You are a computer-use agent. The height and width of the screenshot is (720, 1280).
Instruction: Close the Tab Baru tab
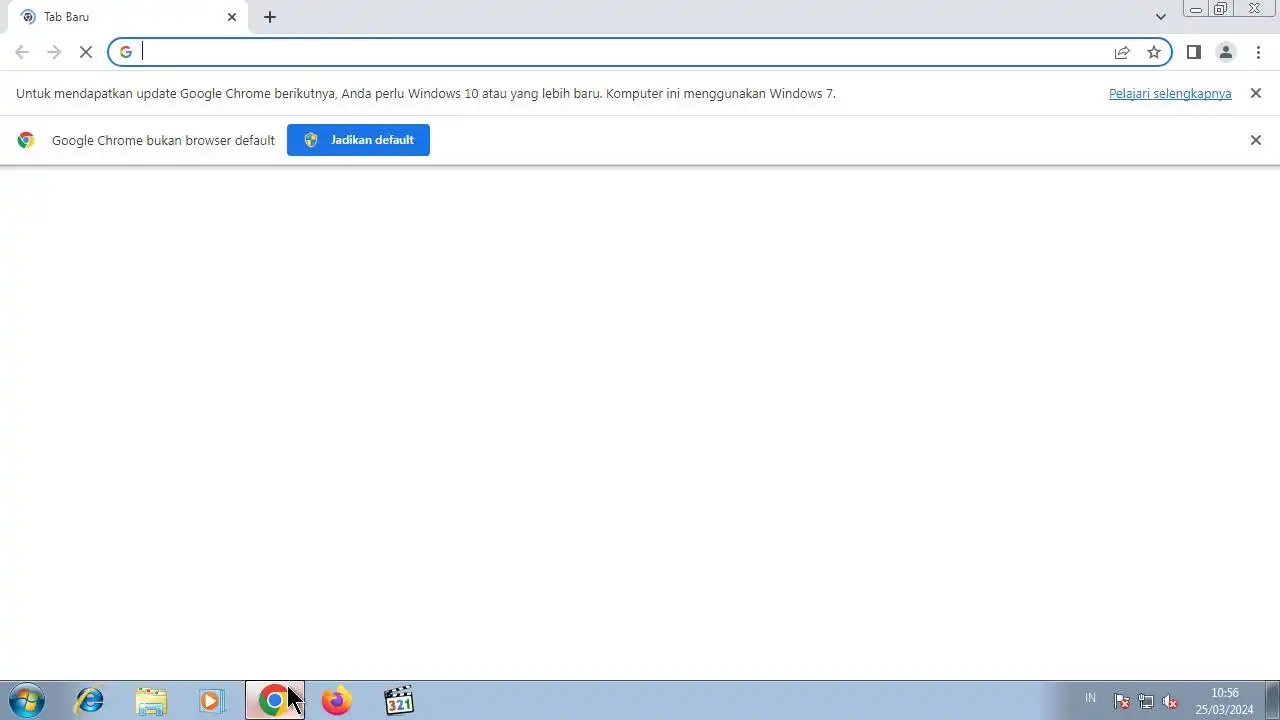click(232, 17)
